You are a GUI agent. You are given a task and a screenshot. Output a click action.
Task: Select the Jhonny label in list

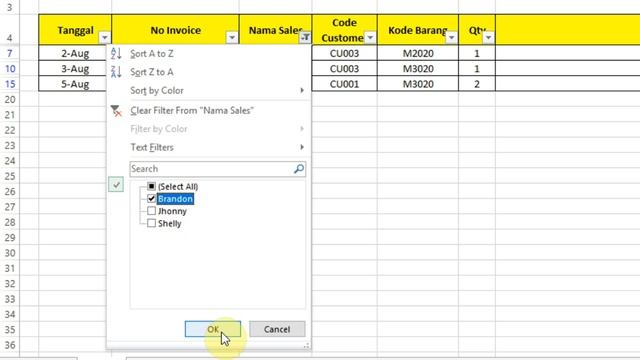(x=172, y=211)
